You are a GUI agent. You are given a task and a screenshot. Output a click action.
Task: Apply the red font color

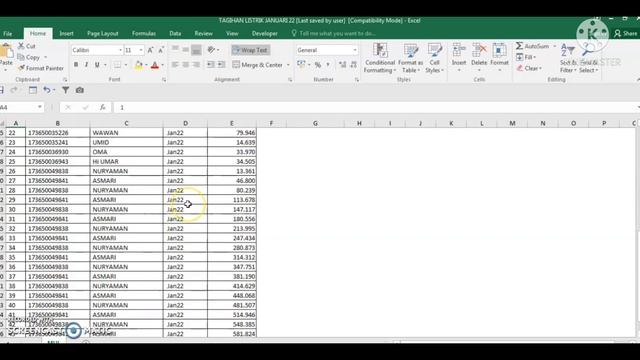coord(155,65)
